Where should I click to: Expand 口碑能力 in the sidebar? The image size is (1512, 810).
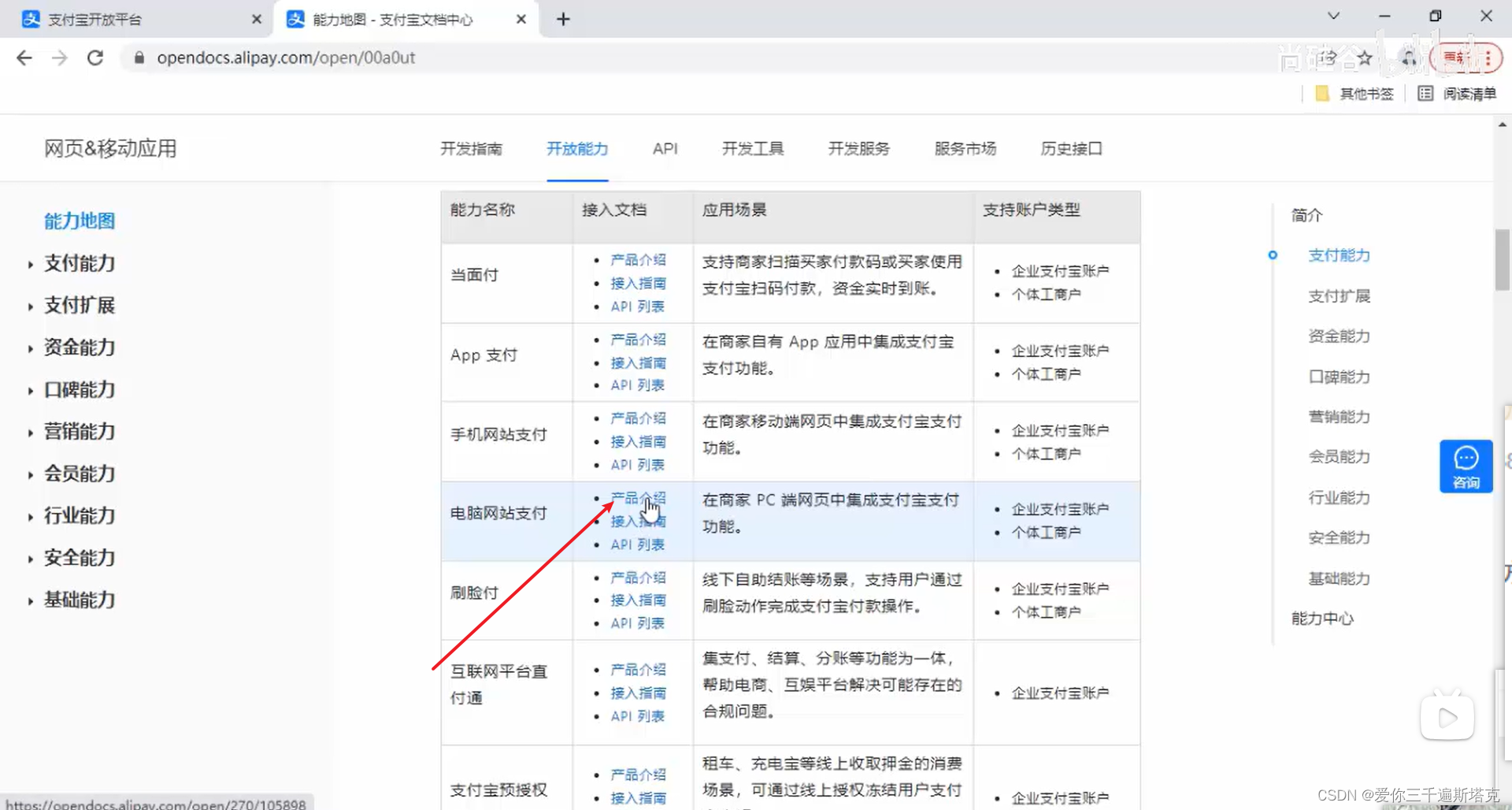(x=80, y=389)
